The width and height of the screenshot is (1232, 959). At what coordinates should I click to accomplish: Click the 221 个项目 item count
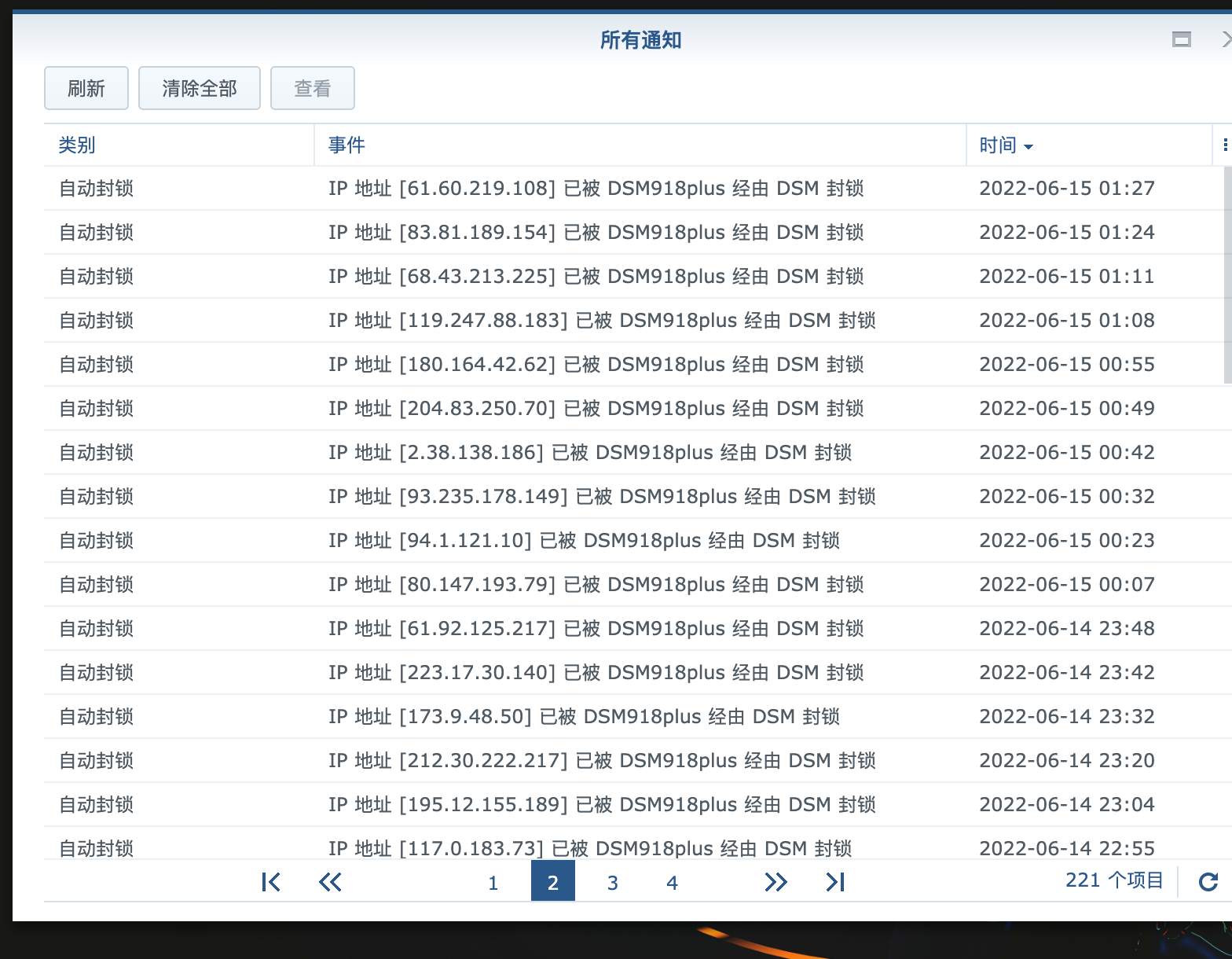(1114, 880)
